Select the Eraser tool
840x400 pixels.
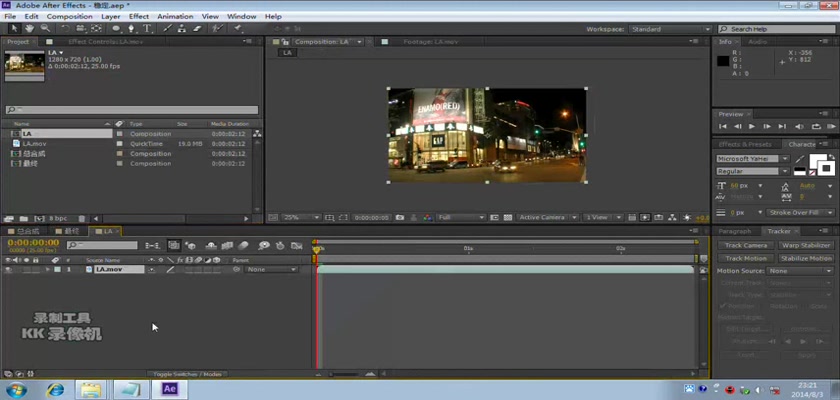pyautogui.click(x=197, y=28)
